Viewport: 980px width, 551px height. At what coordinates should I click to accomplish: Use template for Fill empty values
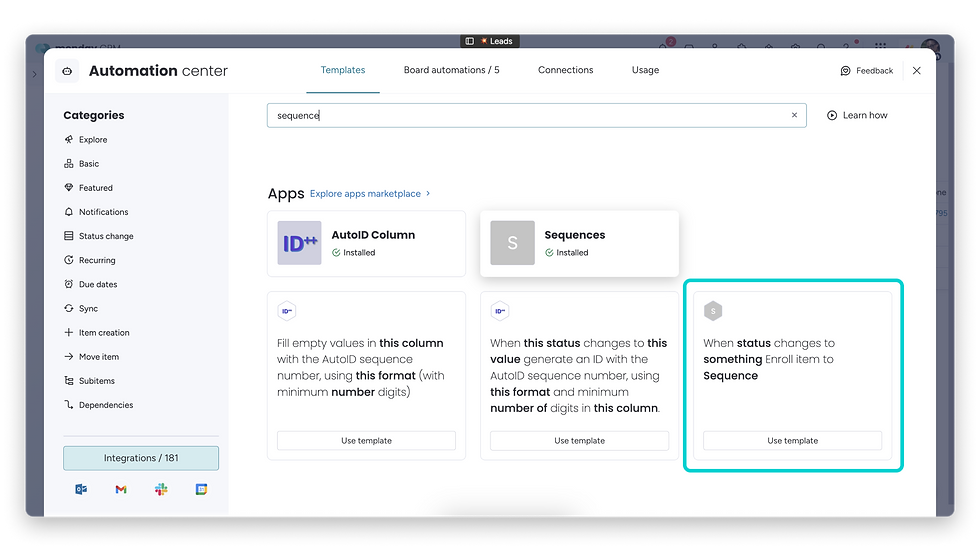[x=366, y=440]
